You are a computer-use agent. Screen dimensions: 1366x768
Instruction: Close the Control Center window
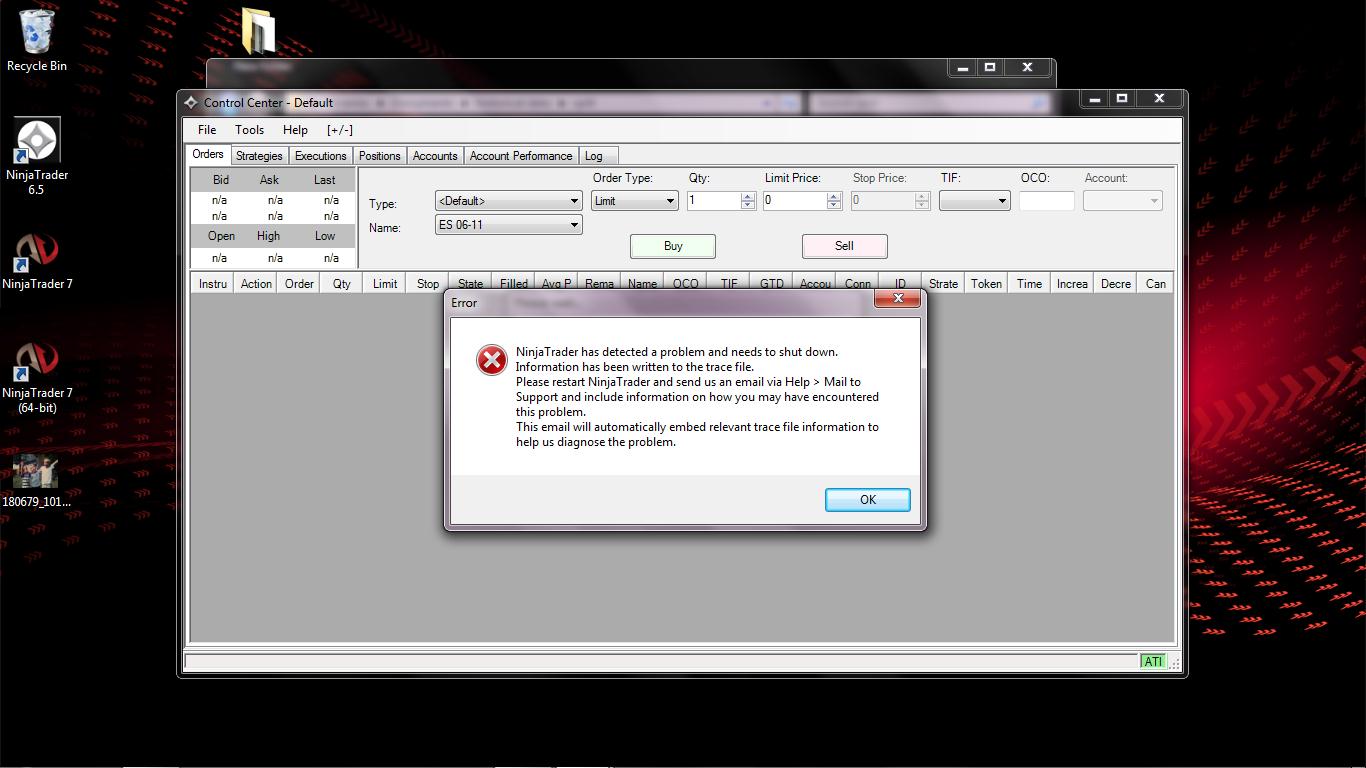1159,98
